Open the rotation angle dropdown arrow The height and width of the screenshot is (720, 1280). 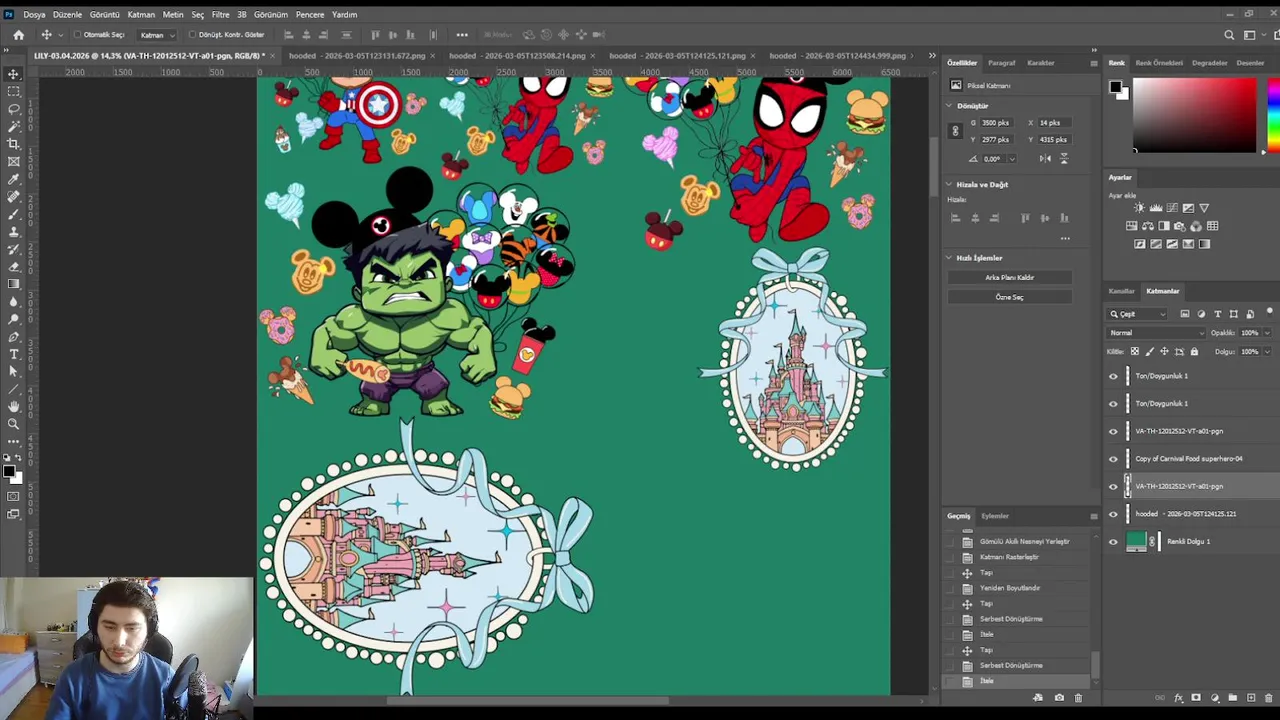pos(1012,159)
